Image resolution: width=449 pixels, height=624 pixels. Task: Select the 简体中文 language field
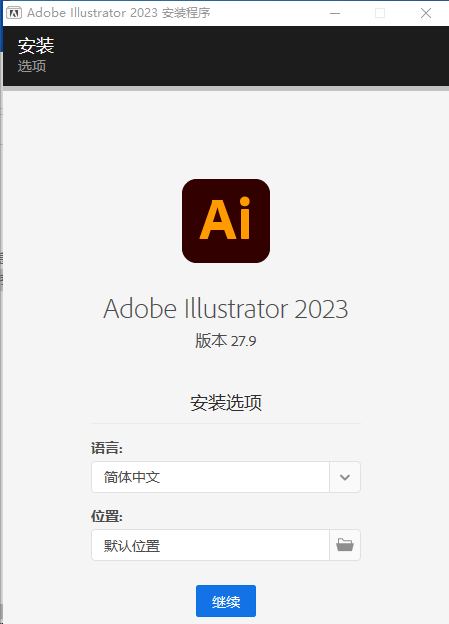210,477
